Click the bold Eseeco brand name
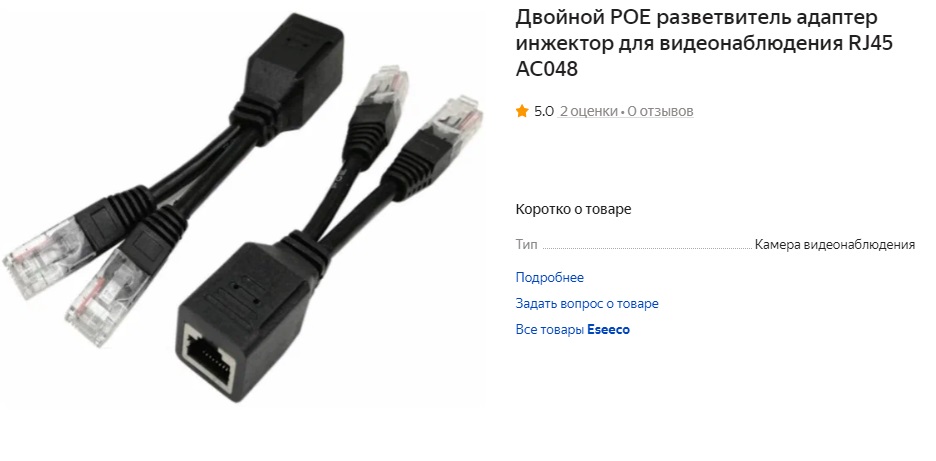 click(x=608, y=330)
